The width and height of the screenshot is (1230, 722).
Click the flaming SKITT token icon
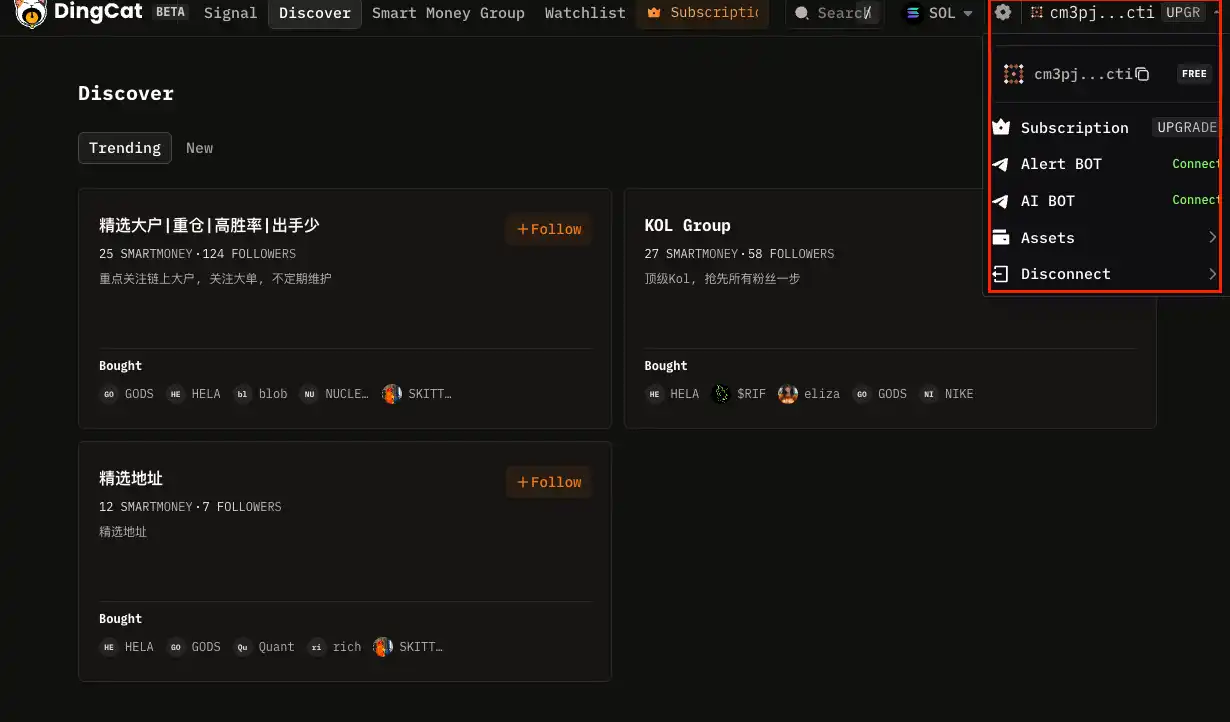coord(390,393)
